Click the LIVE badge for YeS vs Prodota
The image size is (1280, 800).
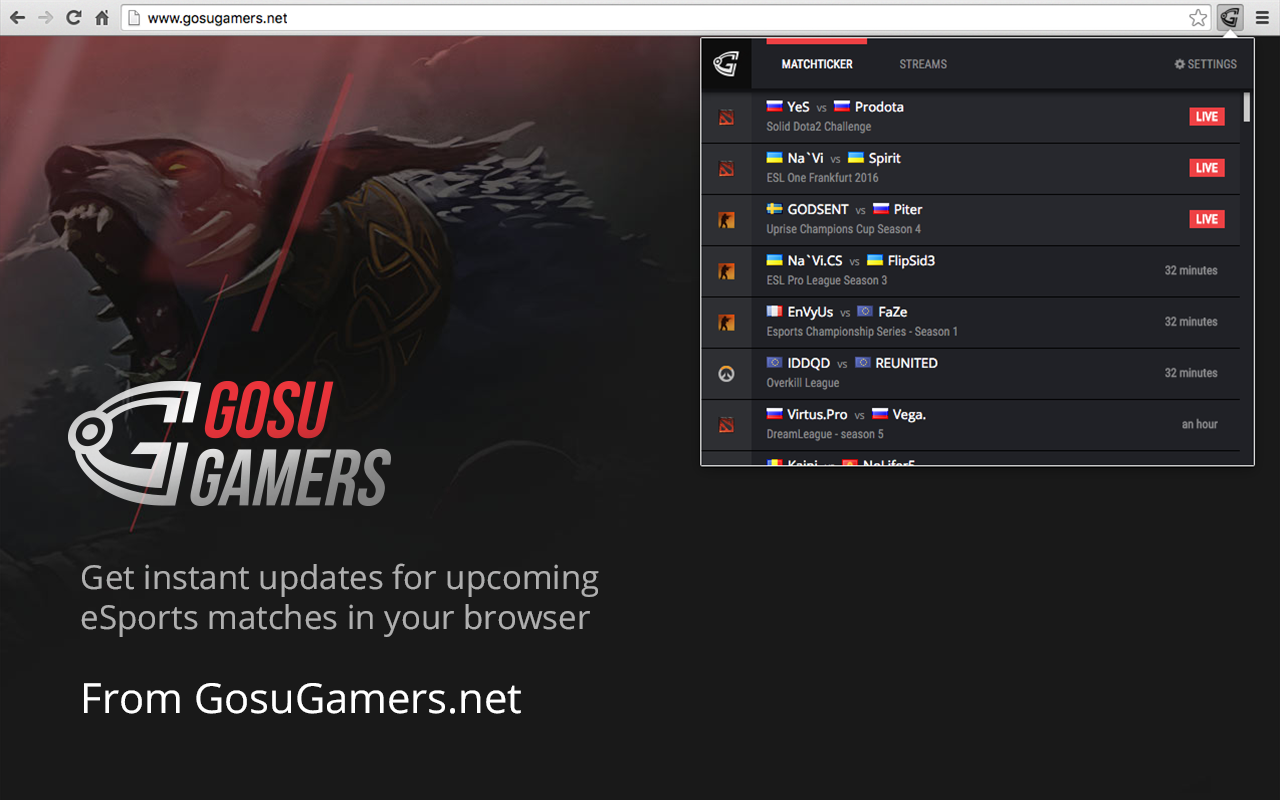point(1207,116)
